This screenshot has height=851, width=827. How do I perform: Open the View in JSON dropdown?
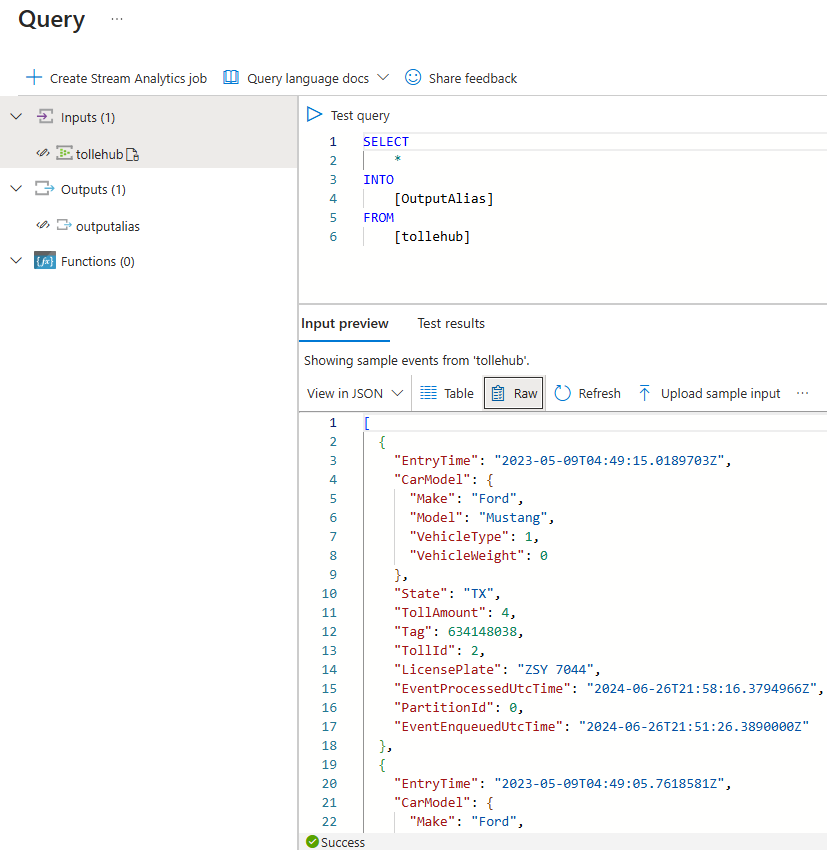[x=355, y=393]
